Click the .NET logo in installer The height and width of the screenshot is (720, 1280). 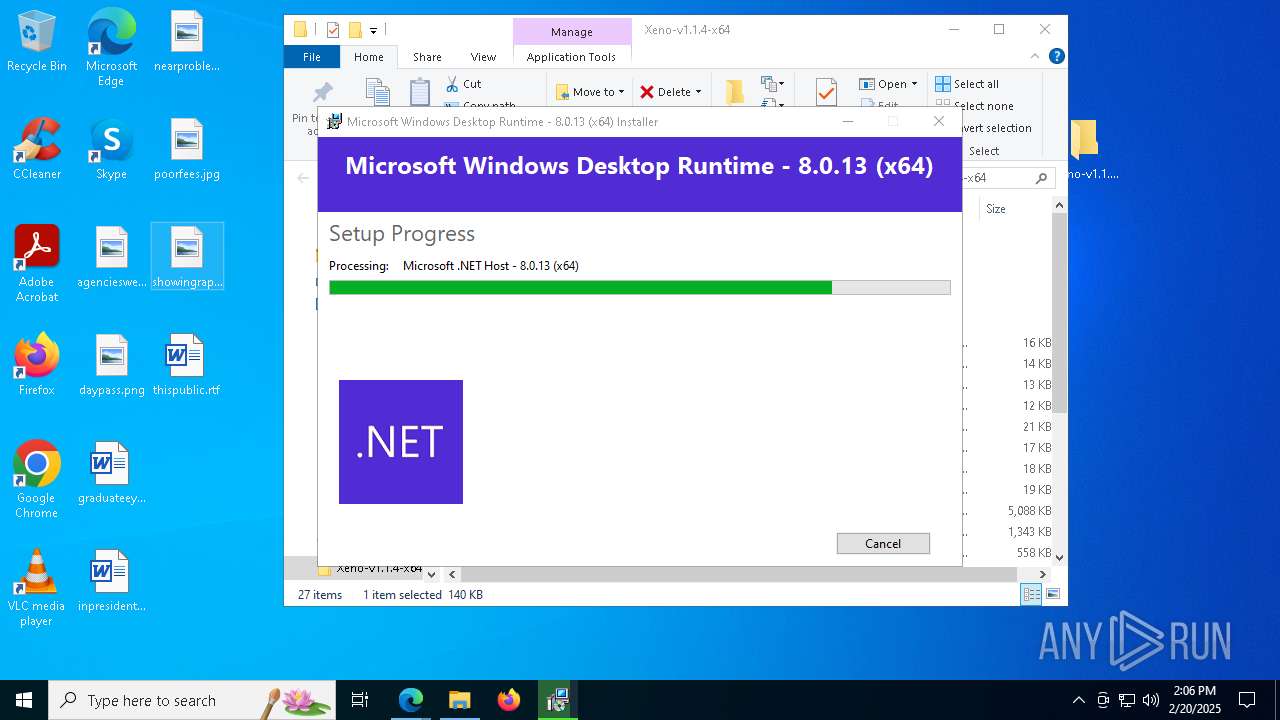point(401,442)
